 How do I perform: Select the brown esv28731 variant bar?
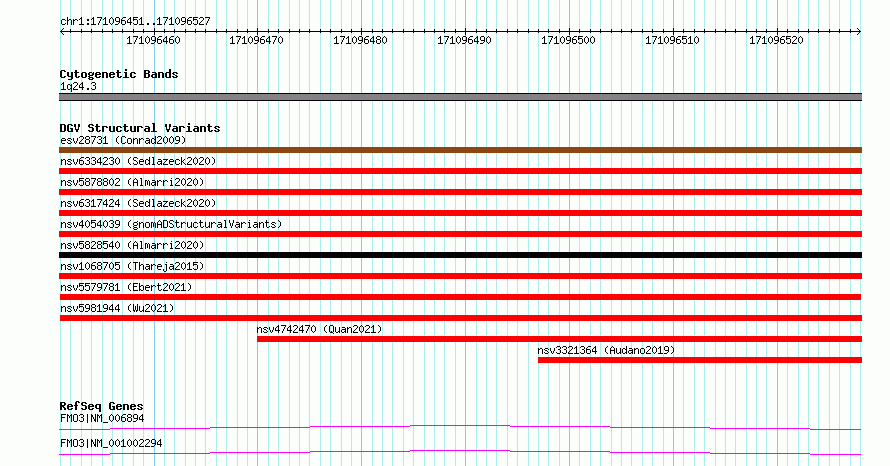click(460, 150)
